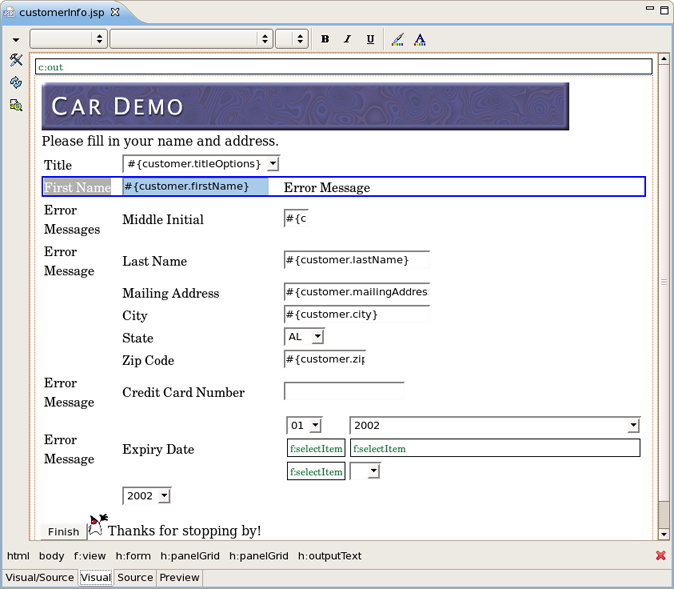
Task: Toggle Italic formatting
Action: click(347, 39)
